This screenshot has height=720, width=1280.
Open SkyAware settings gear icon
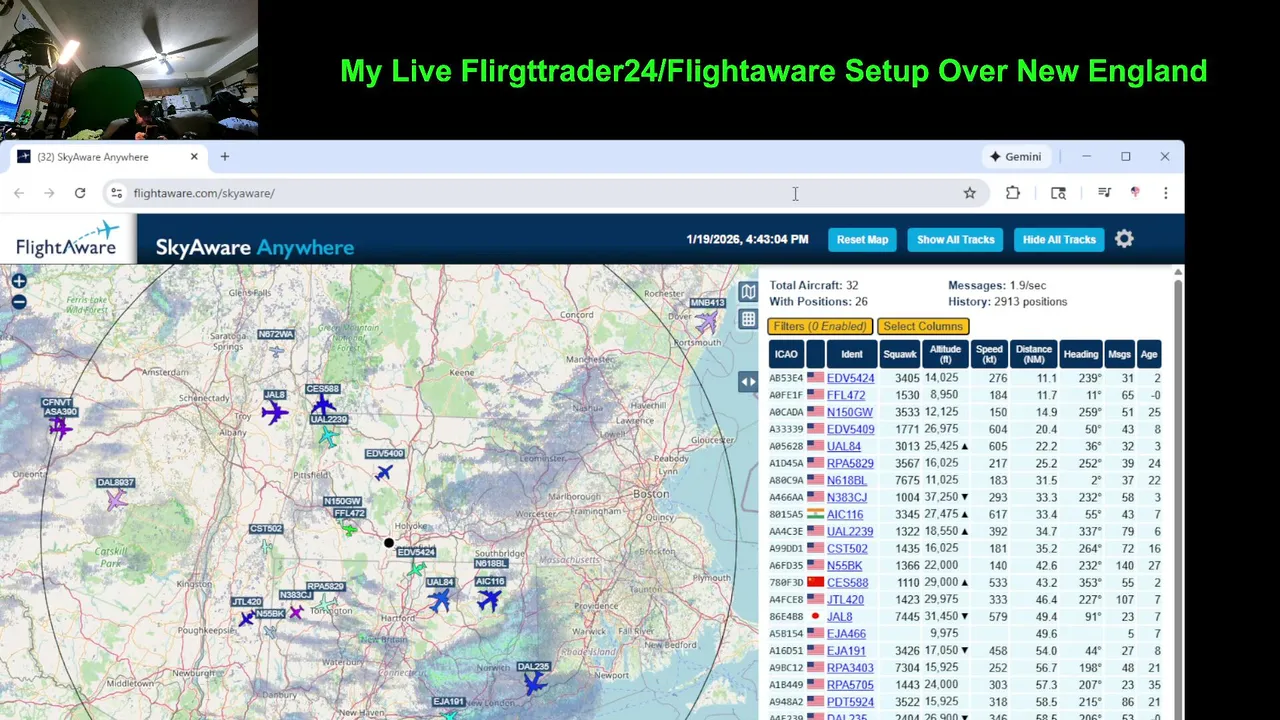[1124, 239]
